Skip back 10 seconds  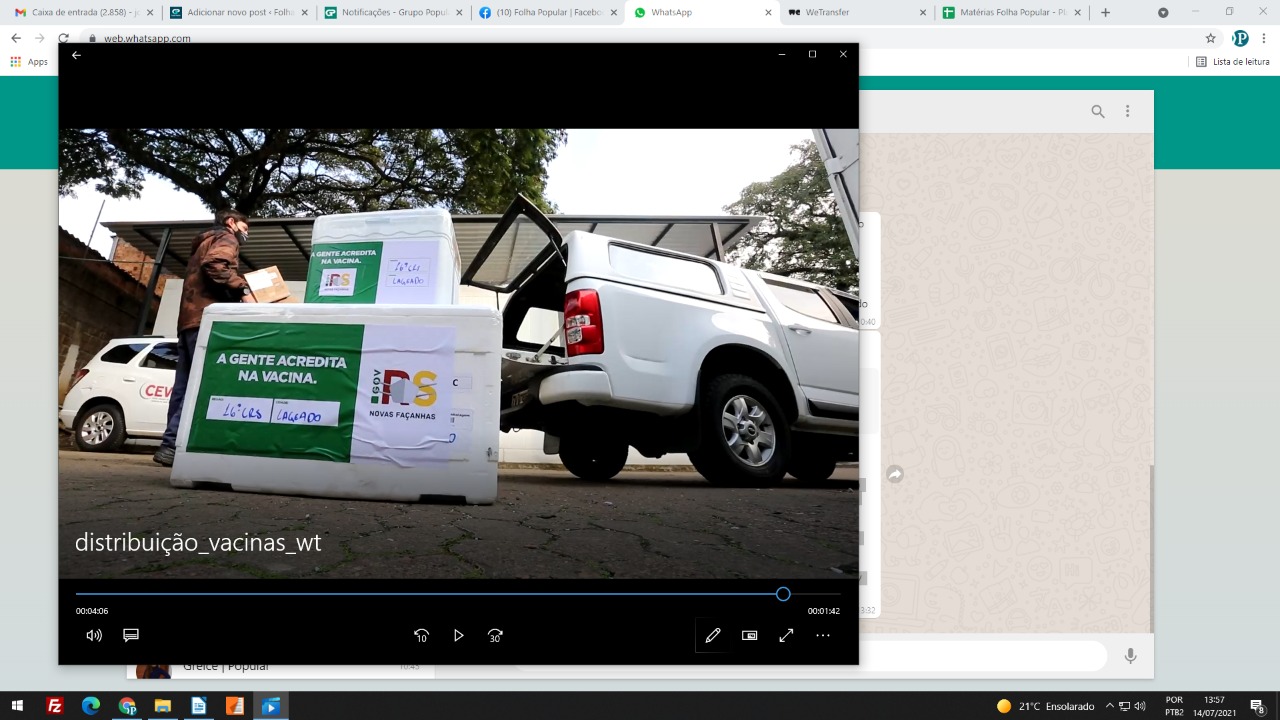pyautogui.click(x=421, y=635)
